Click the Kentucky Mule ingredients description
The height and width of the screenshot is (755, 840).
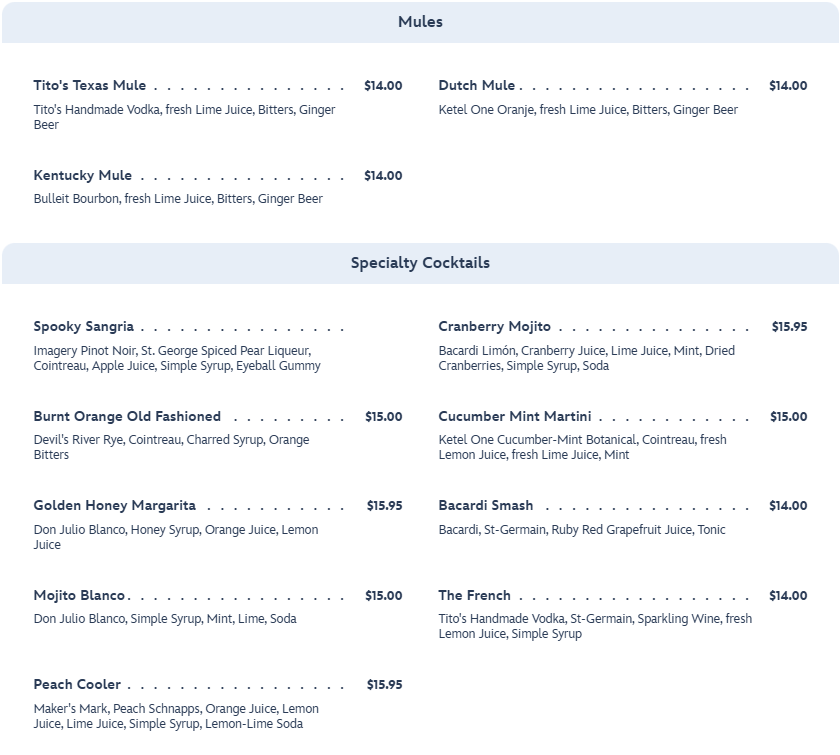point(178,199)
